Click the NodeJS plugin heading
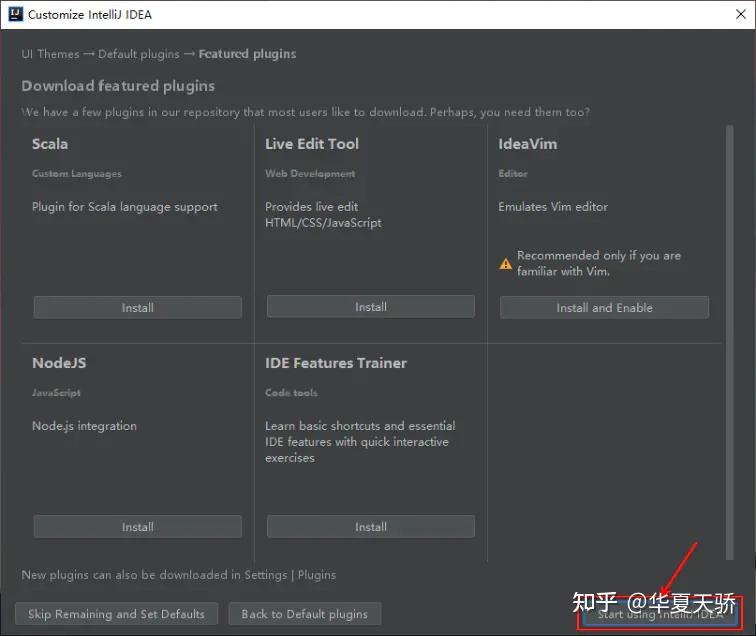Viewport: 756px width, 636px height. pyautogui.click(x=59, y=363)
